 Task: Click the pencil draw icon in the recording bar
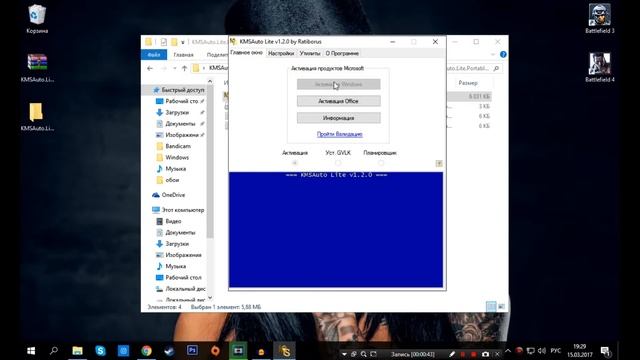coord(452,354)
